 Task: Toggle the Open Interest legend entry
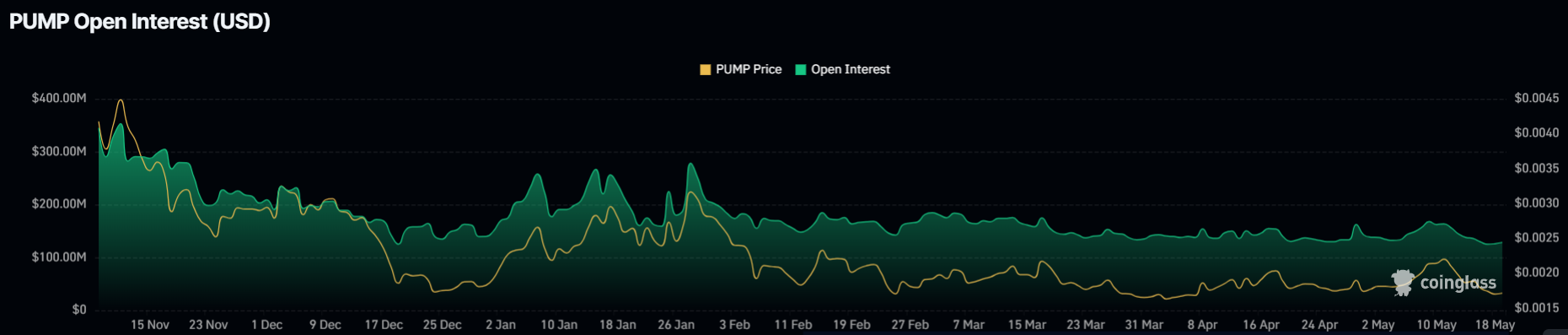pyautogui.click(x=843, y=69)
